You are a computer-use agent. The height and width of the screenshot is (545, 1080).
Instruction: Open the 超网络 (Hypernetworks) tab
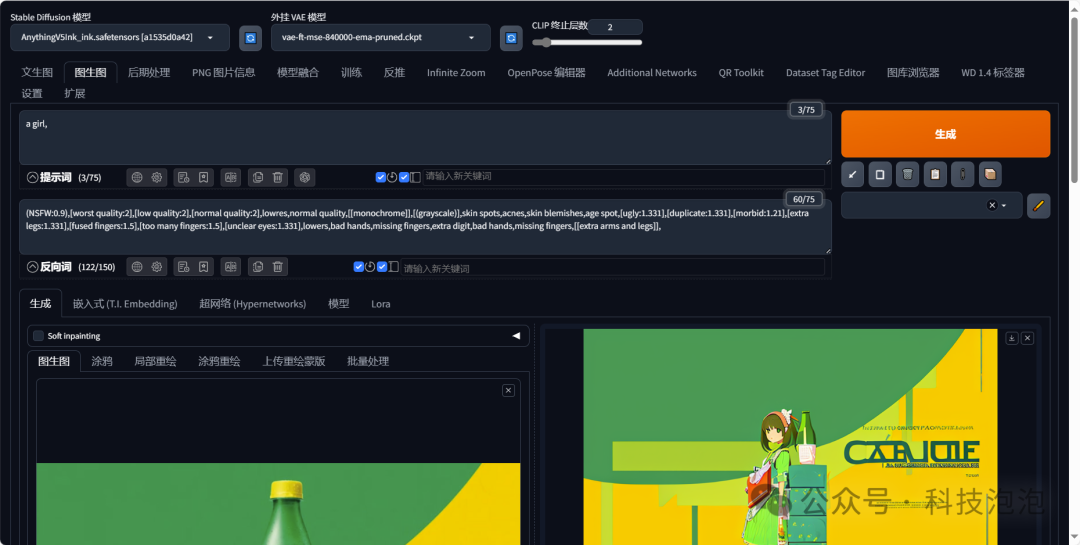(x=253, y=304)
